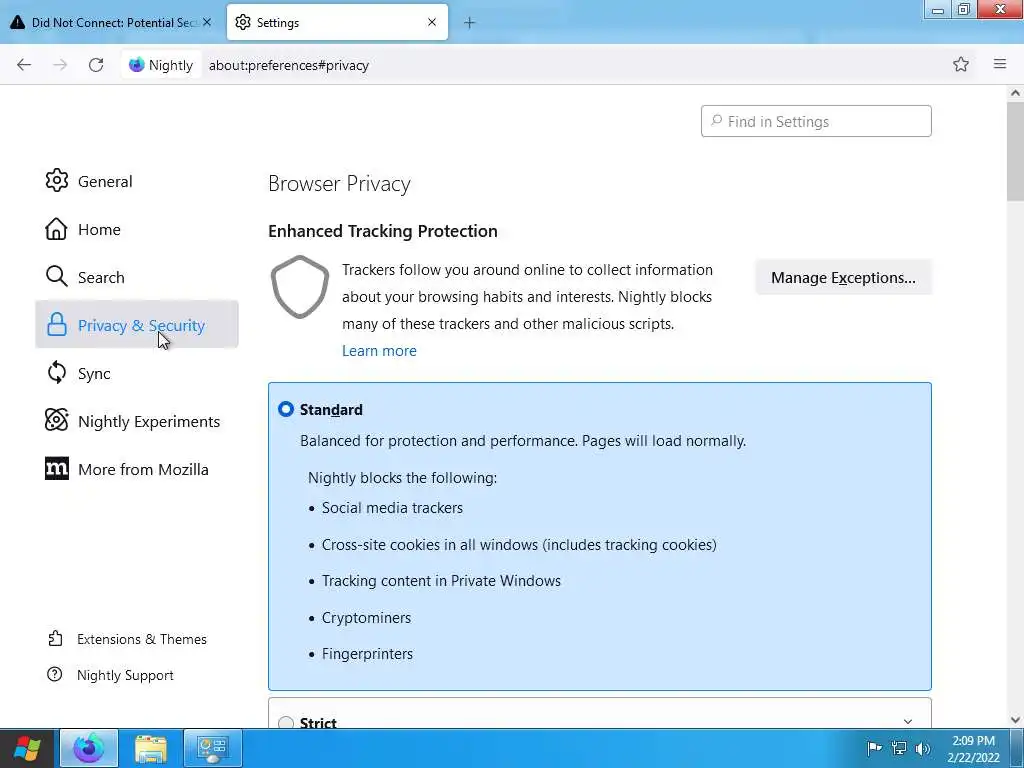The width and height of the screenshot is (1024, 768).
Task: Click the 'Cryptominers' list item
Action: [366, 618]
